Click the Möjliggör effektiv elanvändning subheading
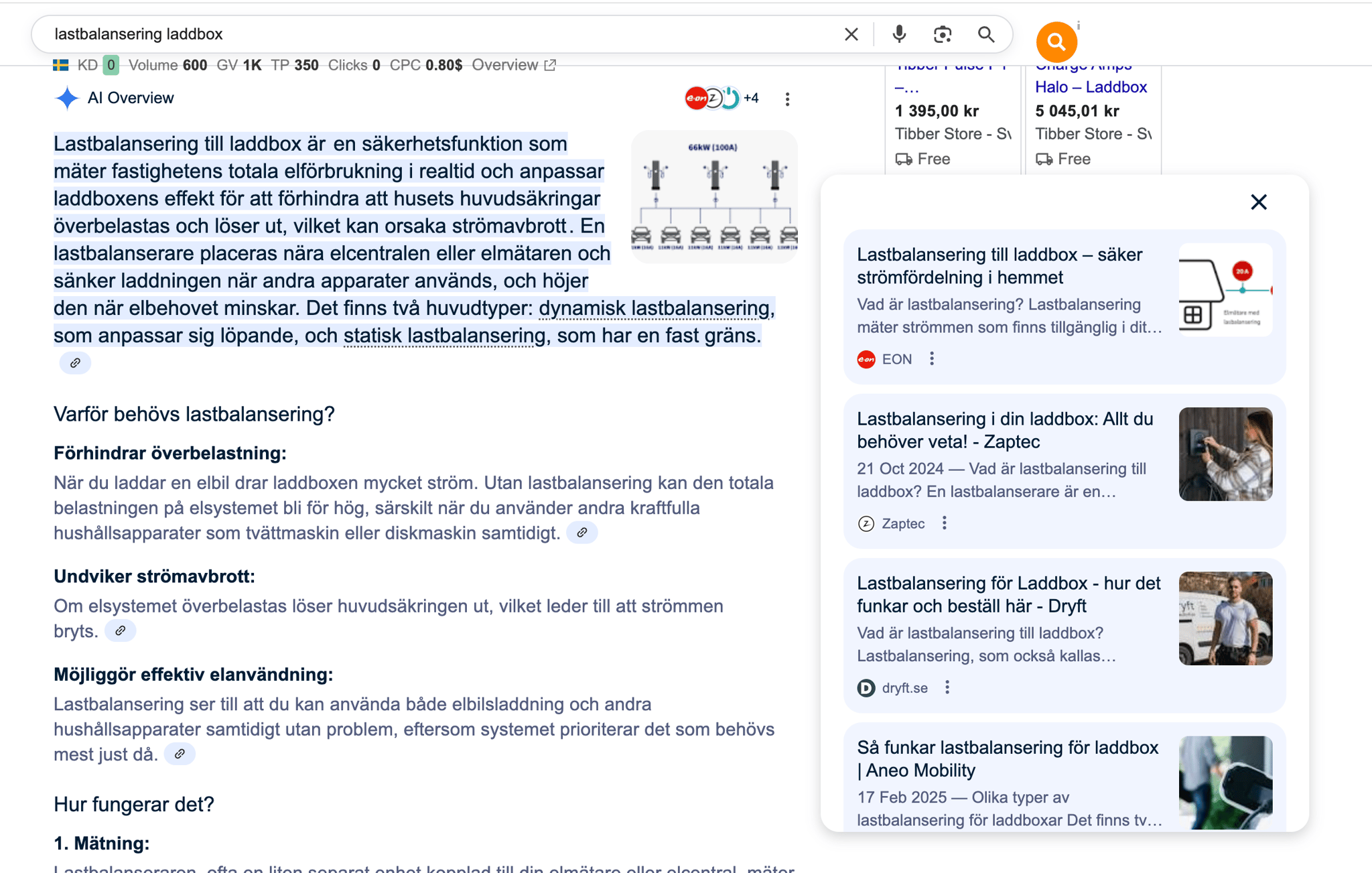The height and width of the screenshot is (873, 1372). click(x=194, y=674)
